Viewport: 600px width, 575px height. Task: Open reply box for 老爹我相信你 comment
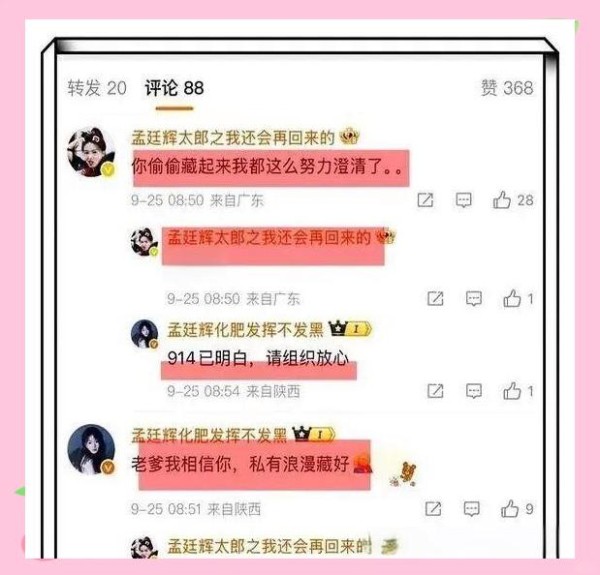pos(471,509)
